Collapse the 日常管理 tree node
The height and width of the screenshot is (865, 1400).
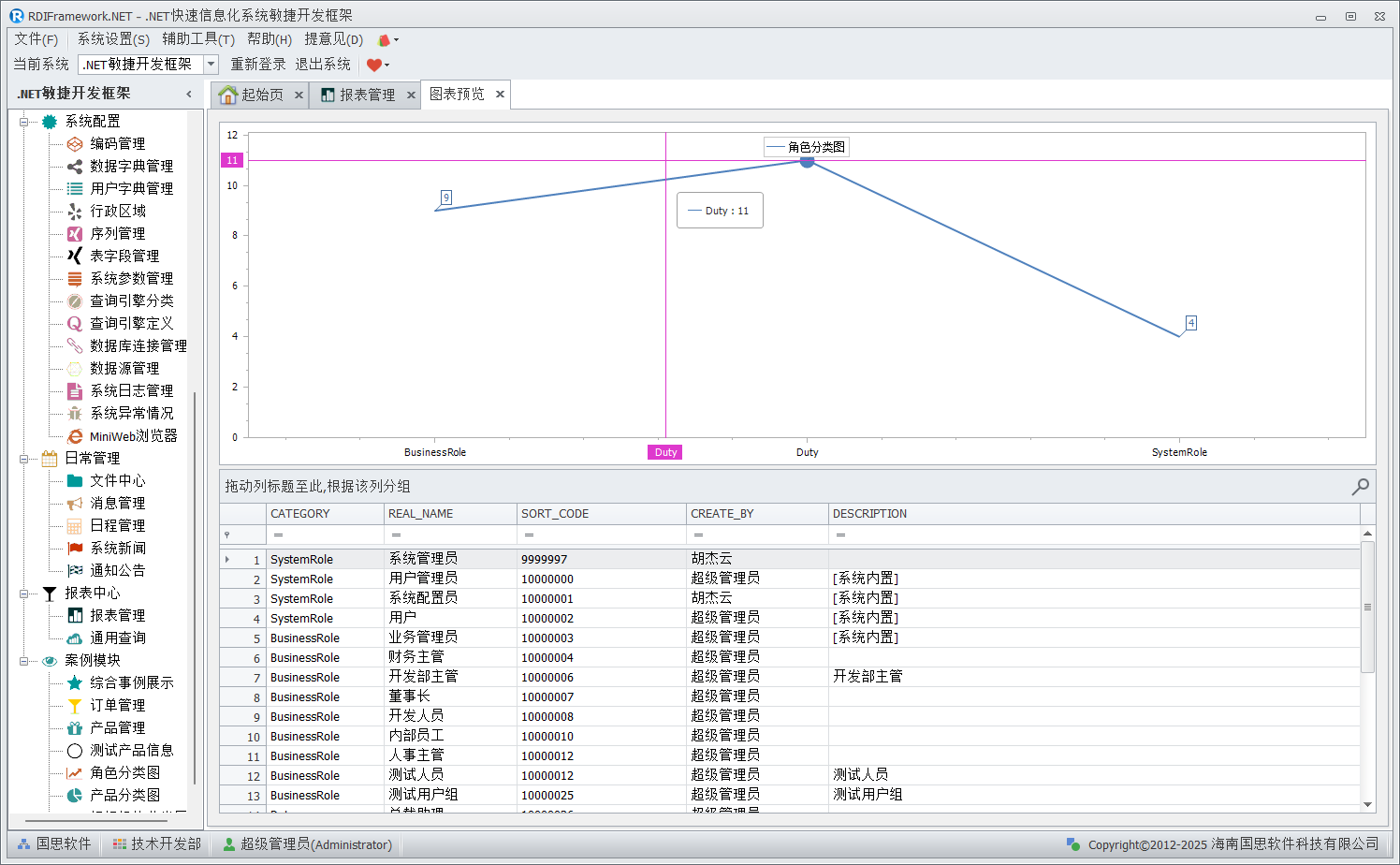coord(24,459)
